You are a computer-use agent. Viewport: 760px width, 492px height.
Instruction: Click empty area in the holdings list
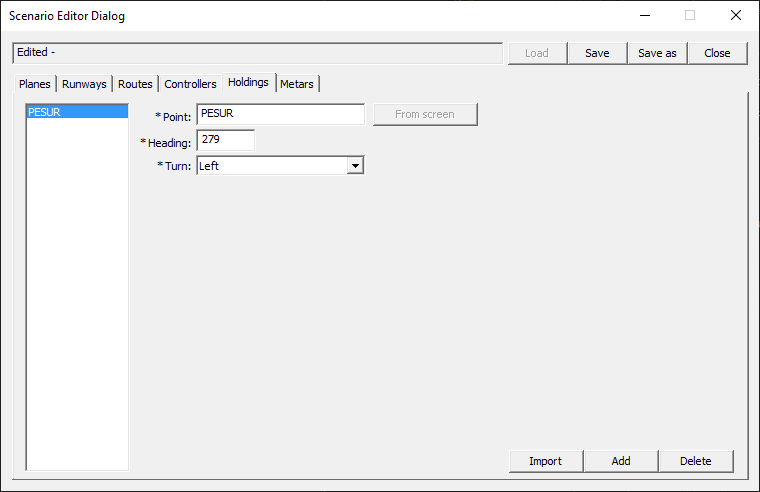point(76,300)
